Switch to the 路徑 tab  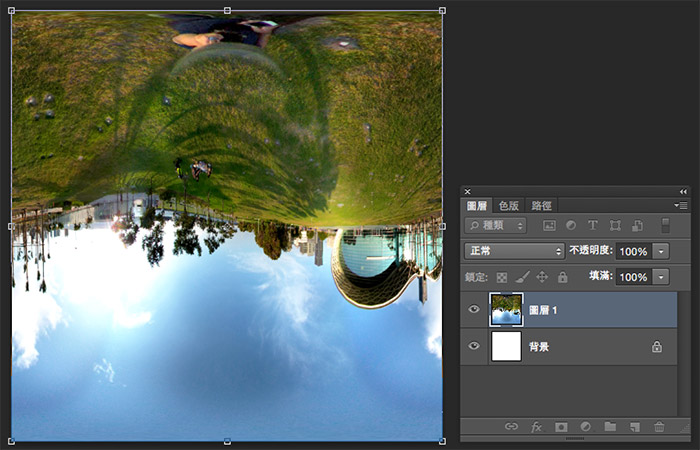coord(543,205)
